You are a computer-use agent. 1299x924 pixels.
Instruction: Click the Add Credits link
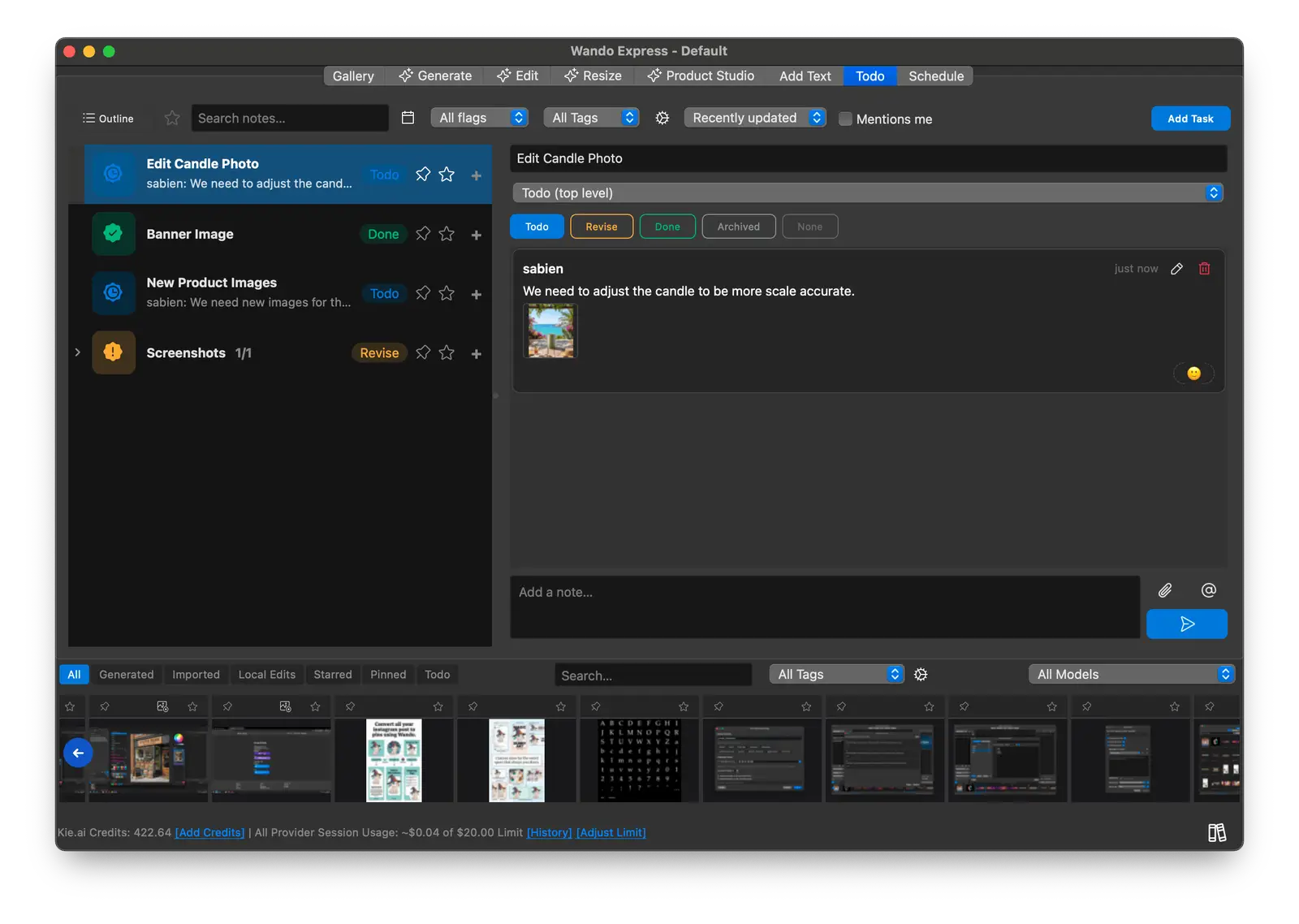point(209,832)
